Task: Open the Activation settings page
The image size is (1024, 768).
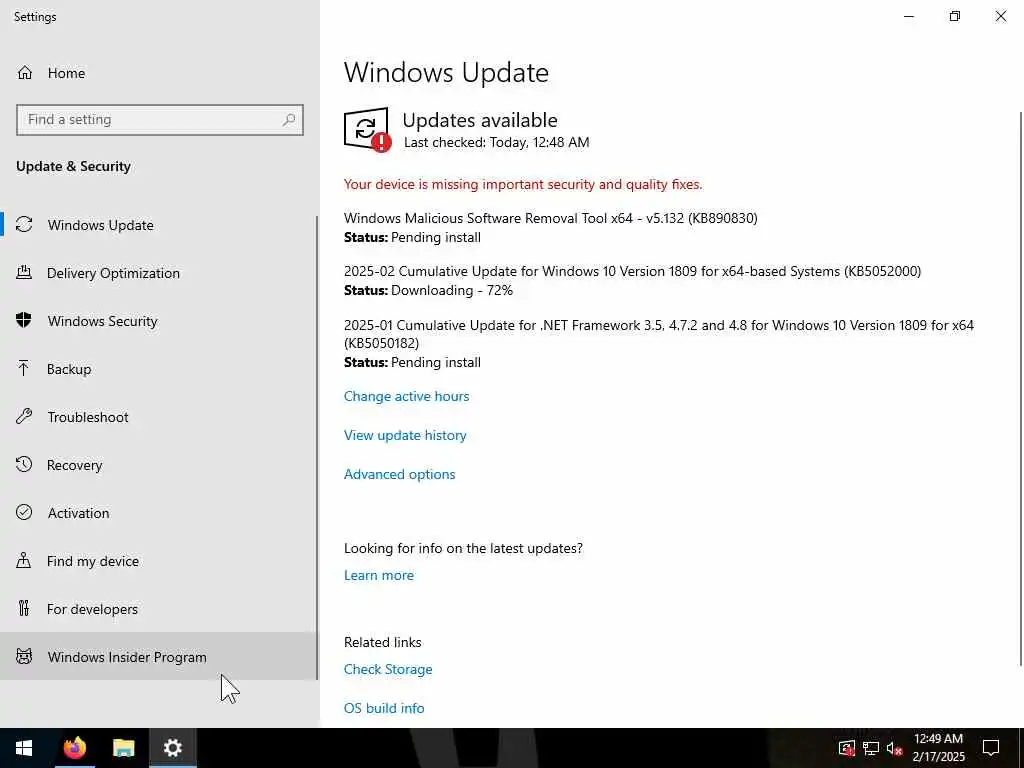Action: coord(158,513)
